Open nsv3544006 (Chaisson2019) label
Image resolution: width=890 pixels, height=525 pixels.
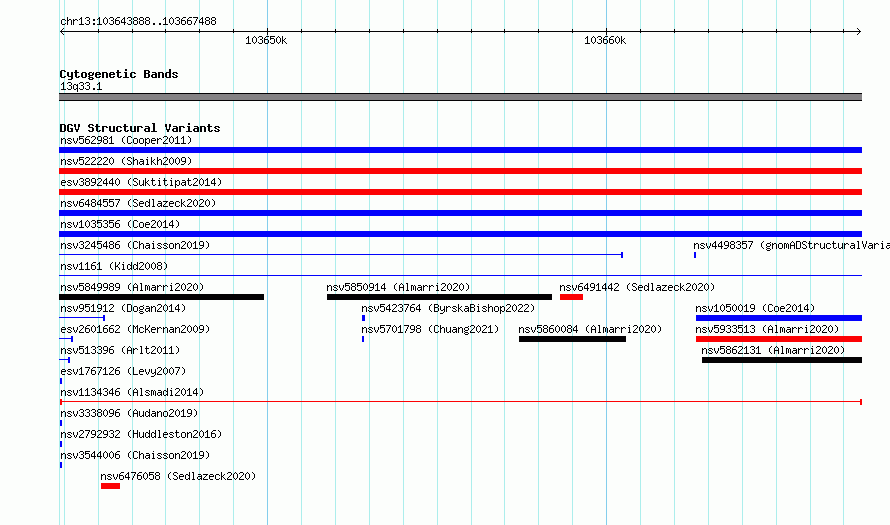[135, 455]
